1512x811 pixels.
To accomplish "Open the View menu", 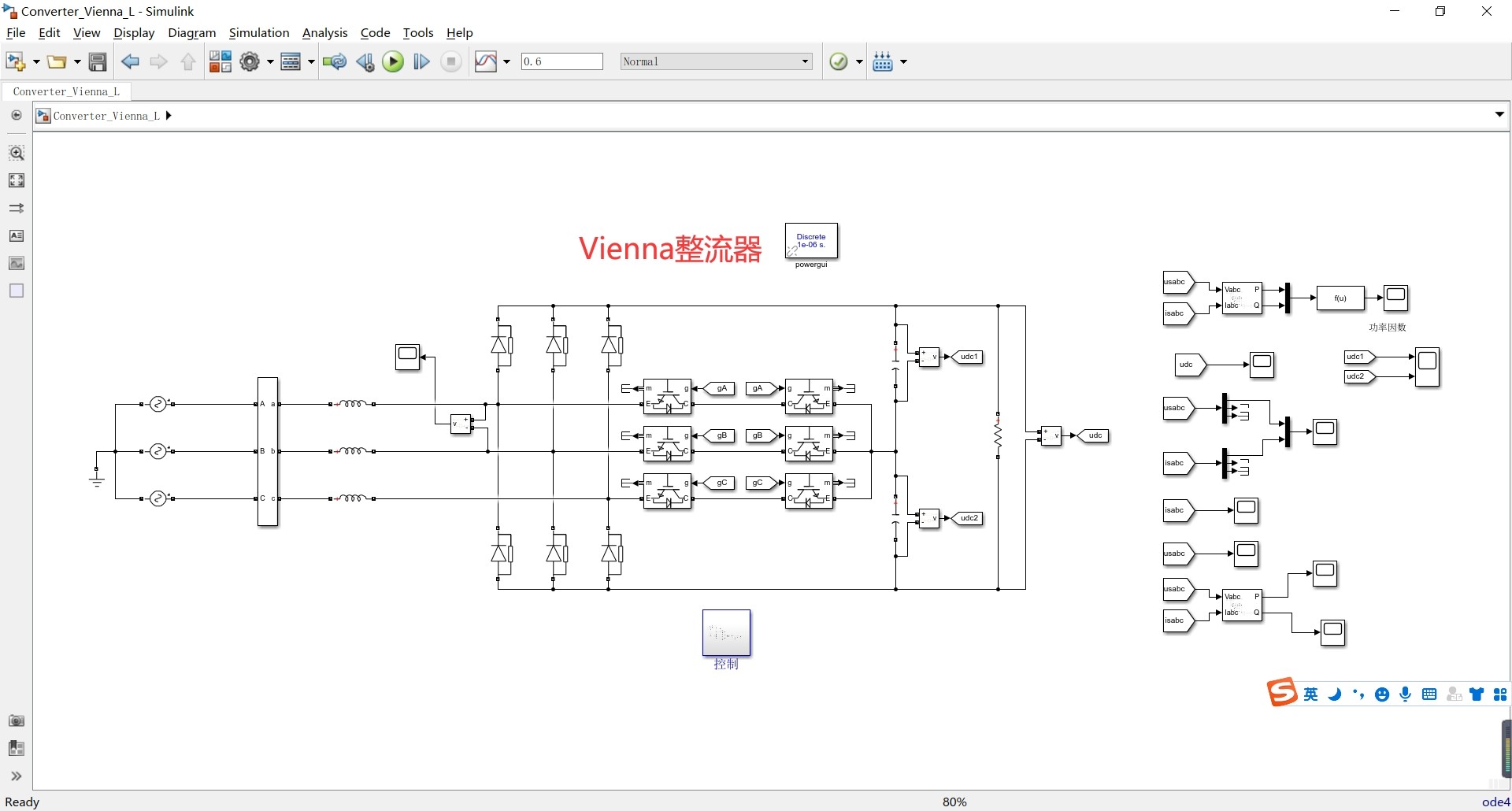I will tap(87, 32).
